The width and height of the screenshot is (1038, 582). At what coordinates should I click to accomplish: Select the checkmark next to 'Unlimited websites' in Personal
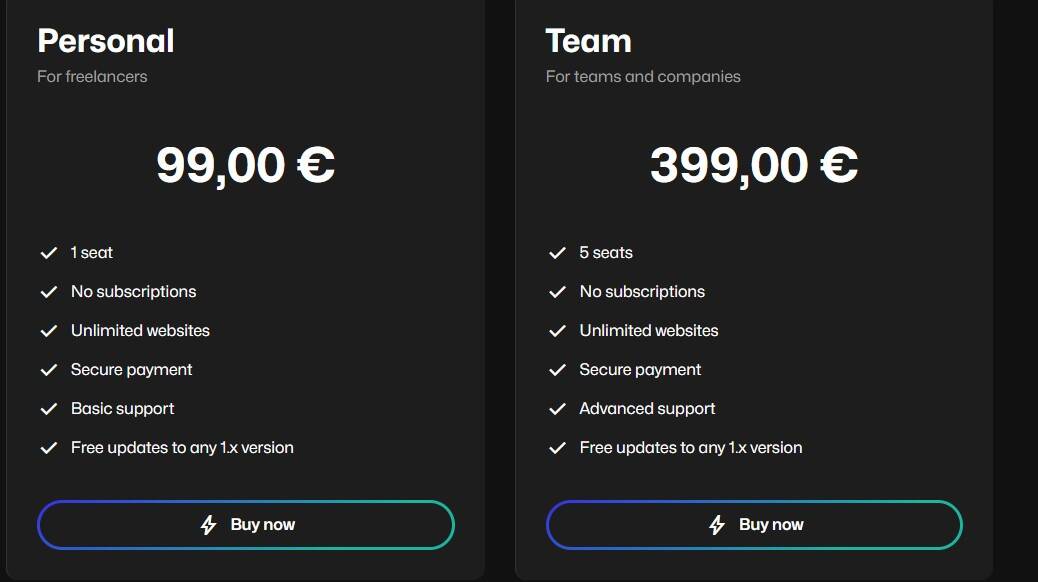tap(48, 330)
